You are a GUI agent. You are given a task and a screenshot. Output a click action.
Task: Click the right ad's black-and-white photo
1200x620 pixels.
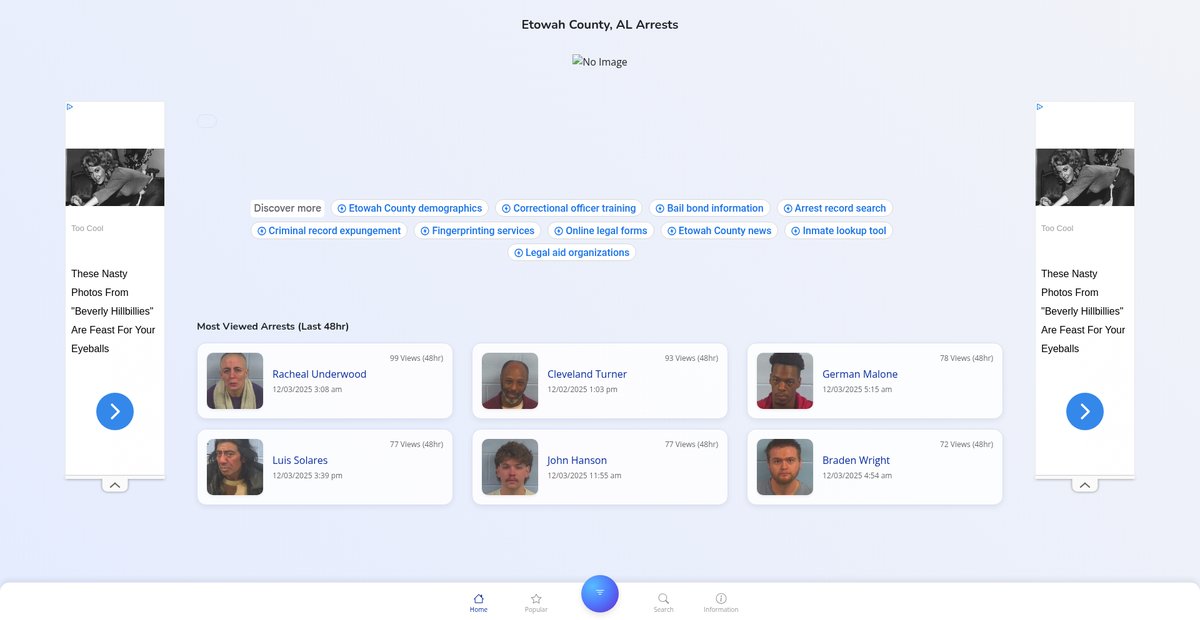pyautogui.click(x=1085, y=177)
